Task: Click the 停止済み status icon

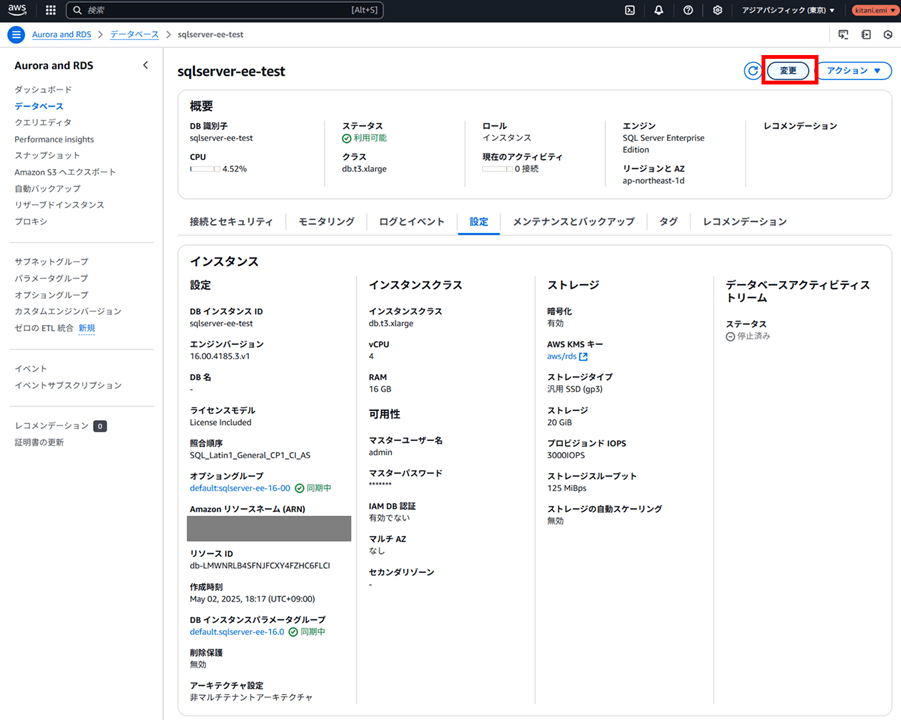Action: (x=730, y=336)
